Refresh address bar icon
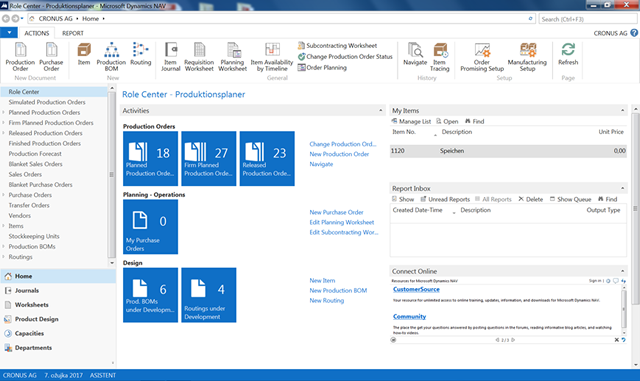This screenshot has width=640, height=381. pyautogui.click(x=530, y=18)
